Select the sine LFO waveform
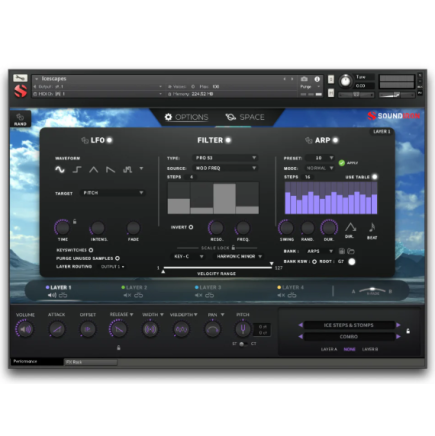Image resolution: width=435 pixels, height=436 pixels. click(x=60, y=170)
